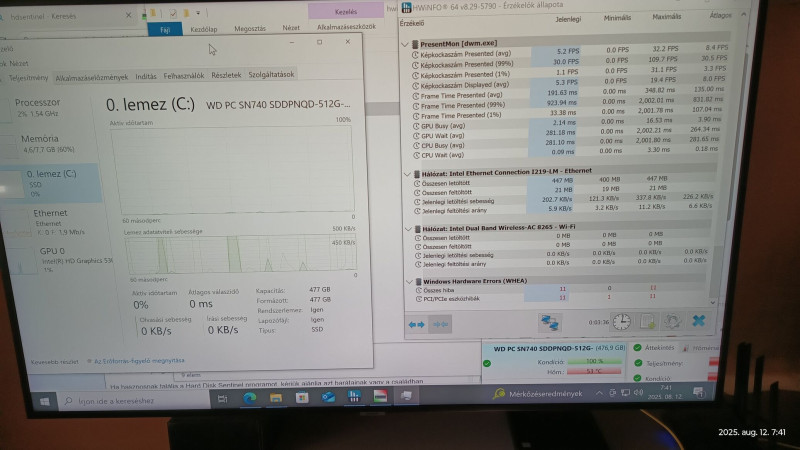
Task: Open Microsoft Store from the taskbar
Action: point(302,397)
